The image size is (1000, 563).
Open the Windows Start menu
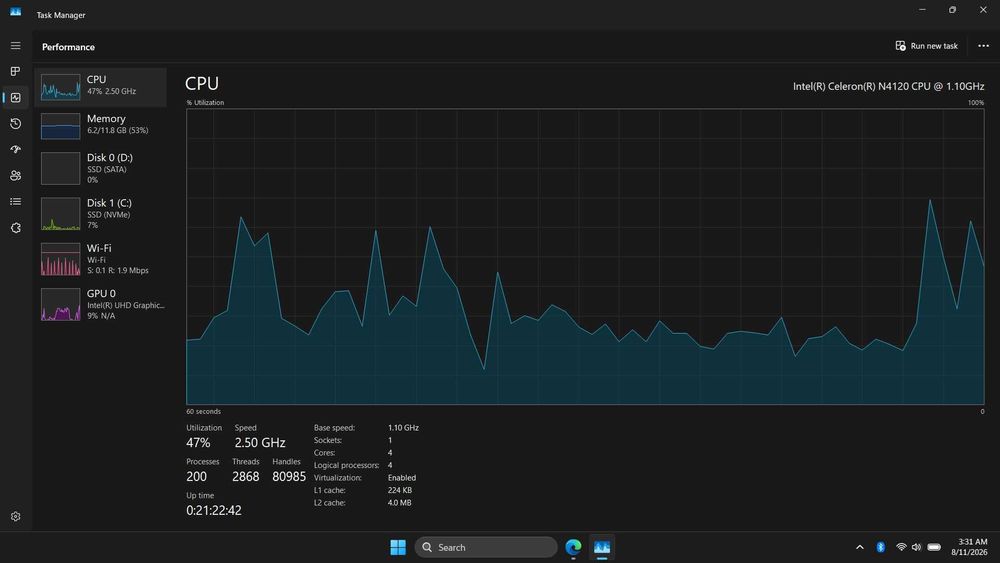pyautogui.click(x=398, y=547)
